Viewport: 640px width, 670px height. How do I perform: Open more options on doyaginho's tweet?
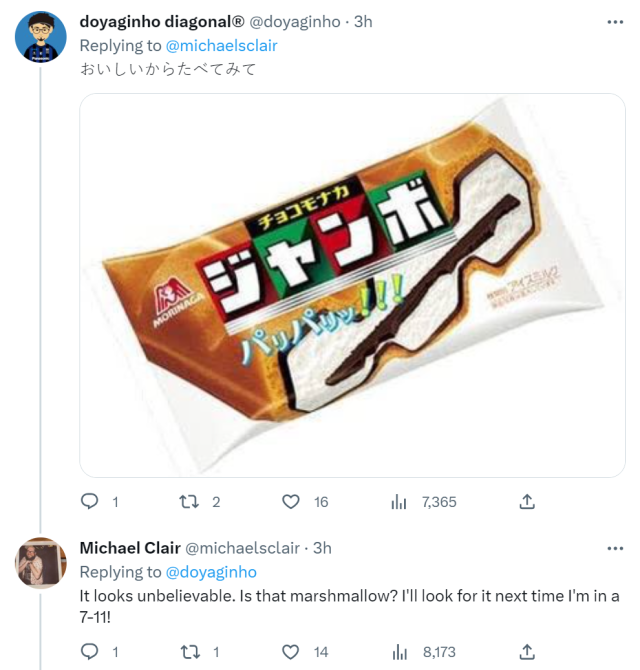[613, 21]
